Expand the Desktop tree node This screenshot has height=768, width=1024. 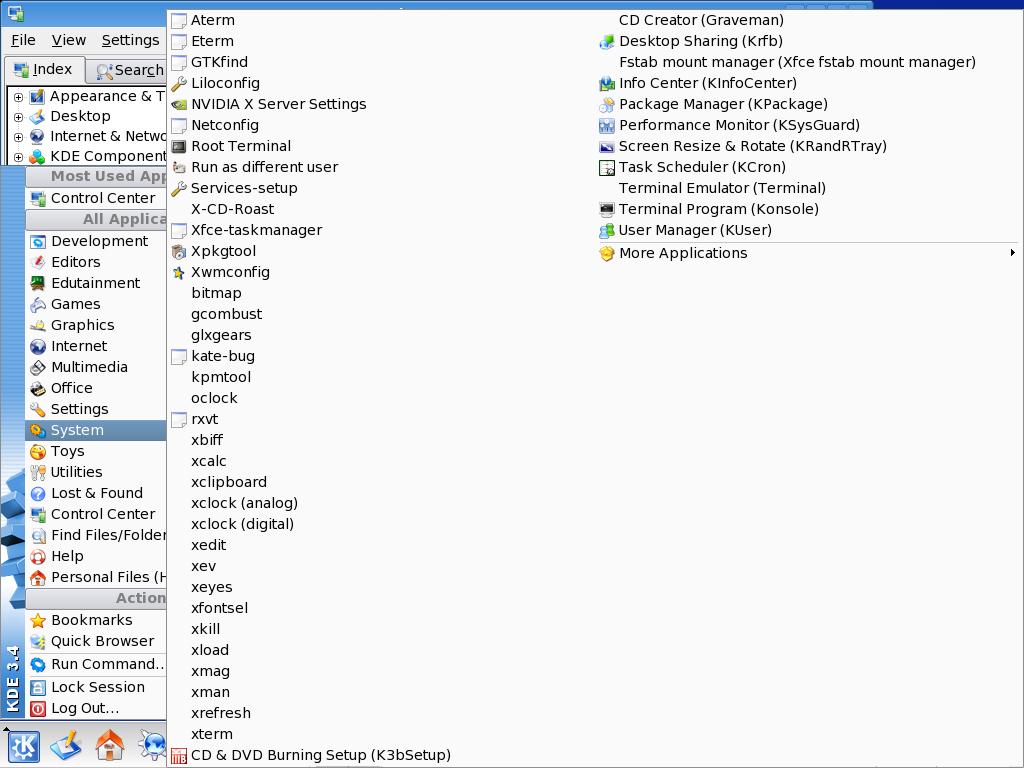tap(18, 117)
